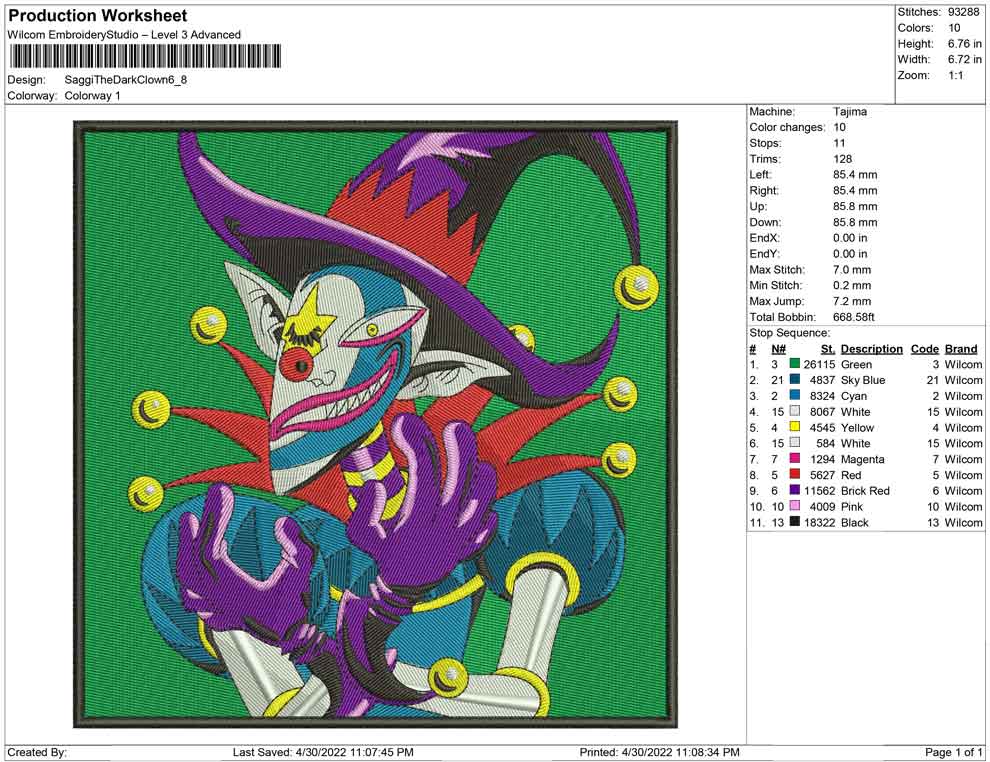Click 'Wilcom EmbroideryStudio – Level 3 Advanced' text
The height and width of the screenshot is (762, 990).
tap(124, 35)
